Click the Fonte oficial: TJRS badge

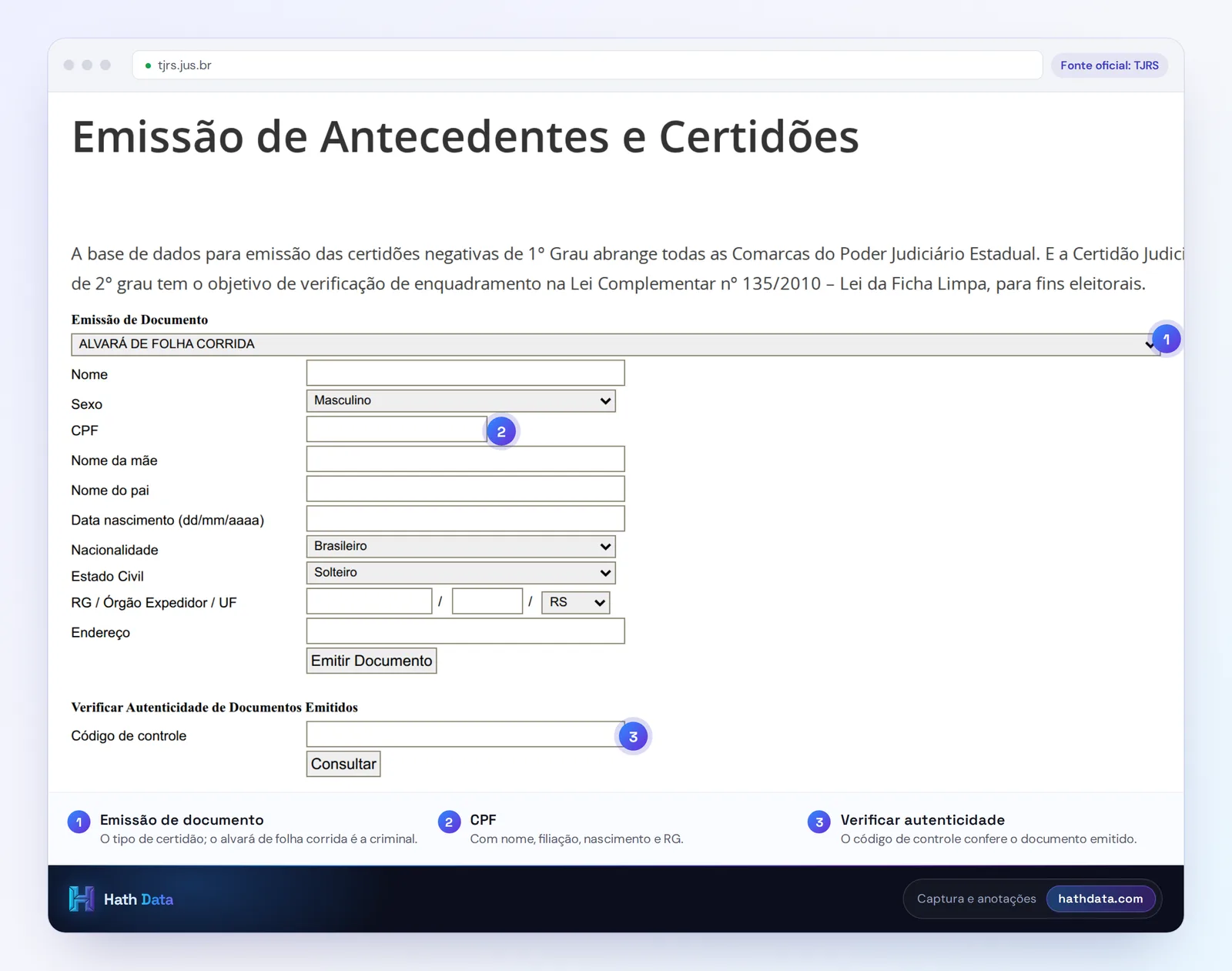pos(1109,65)
